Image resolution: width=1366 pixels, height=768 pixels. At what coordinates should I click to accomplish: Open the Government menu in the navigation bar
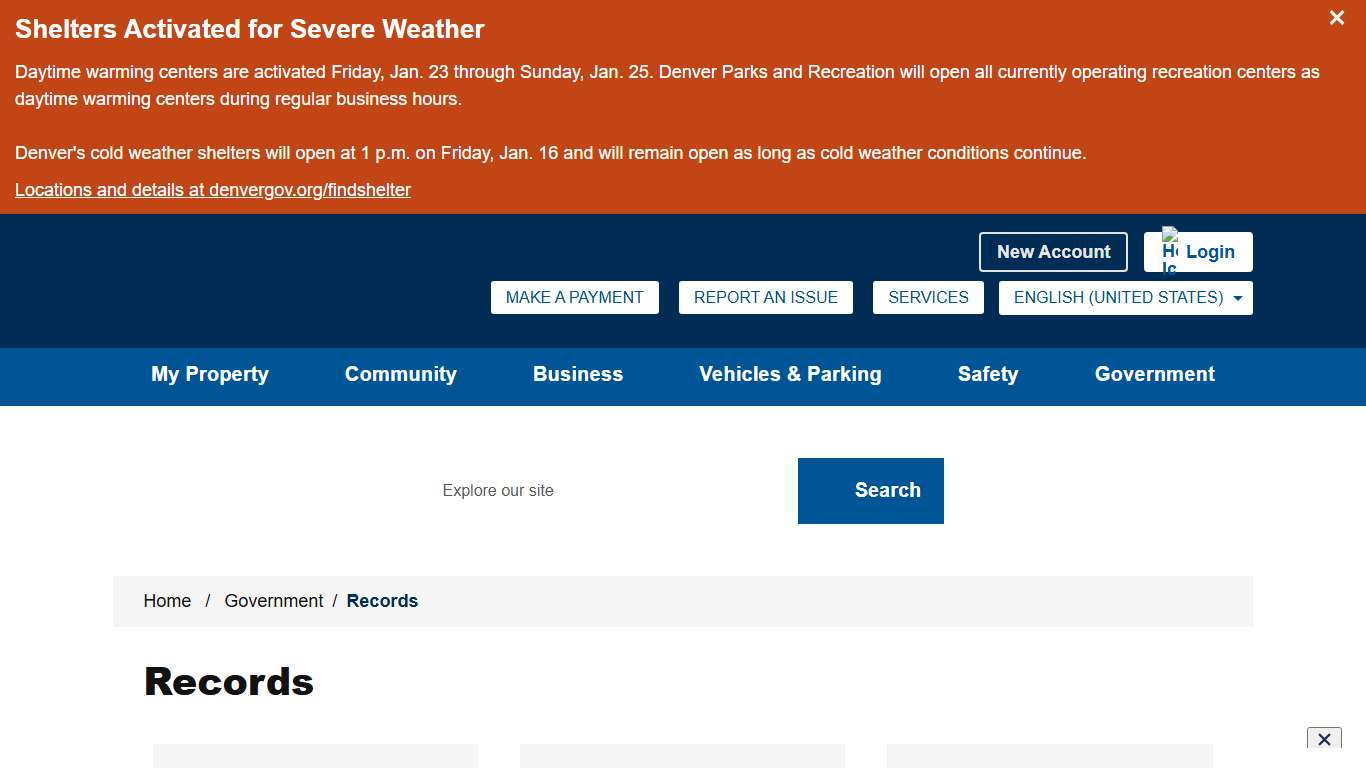[x=1154, y=375]
